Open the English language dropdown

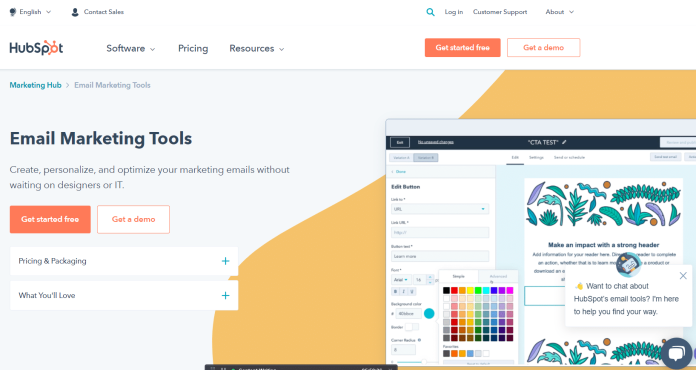[x=30, y=12]
